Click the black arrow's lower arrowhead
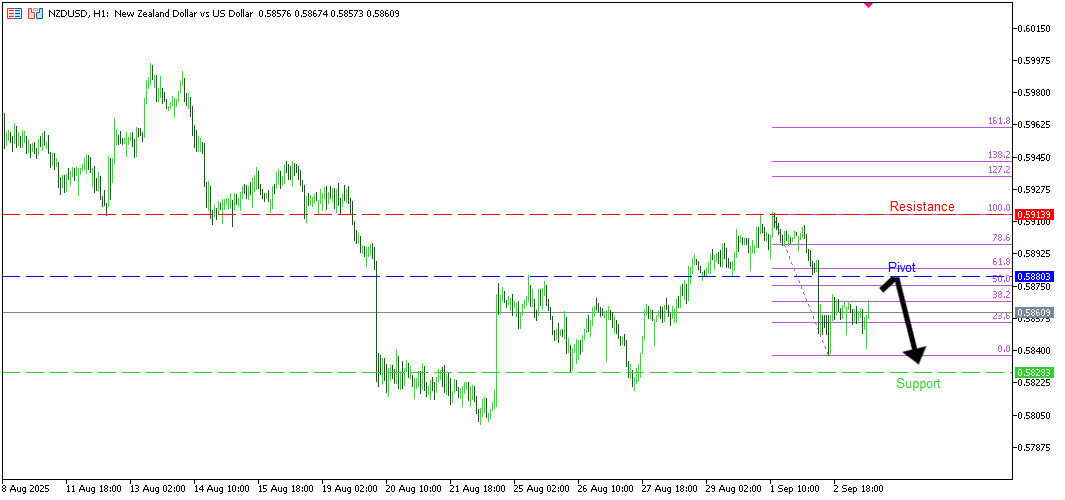This screenshot has height=500, width=1065. (x=916, y=355)
